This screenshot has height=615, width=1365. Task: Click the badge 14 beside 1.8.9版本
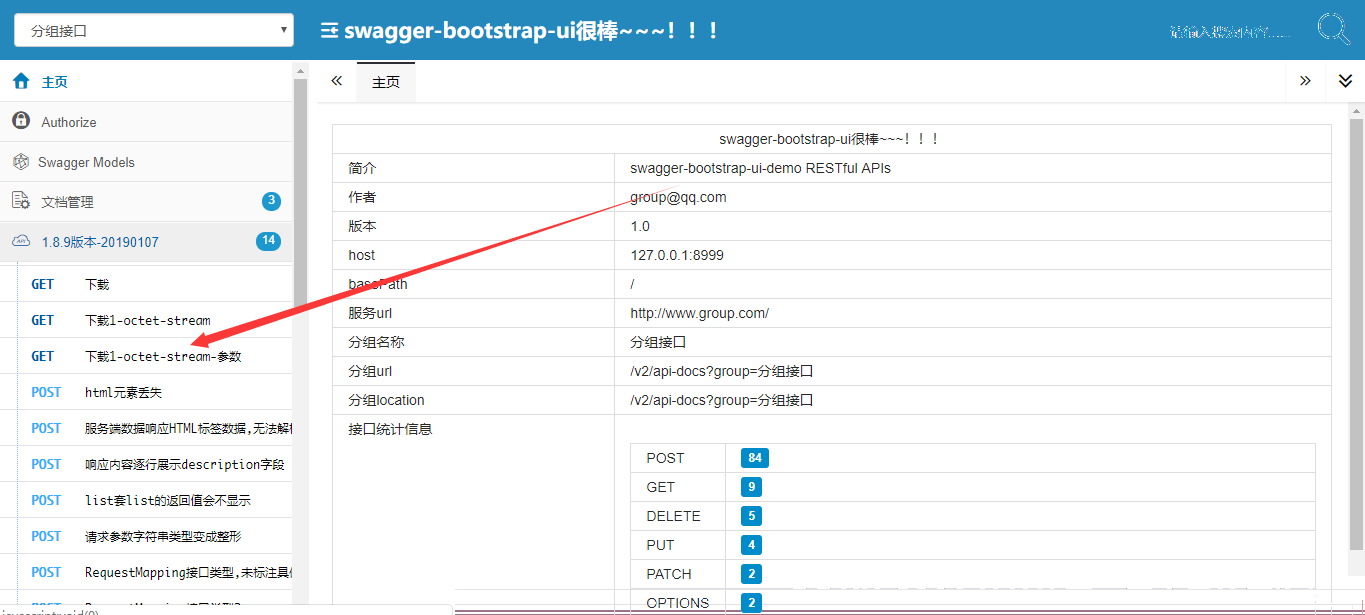tap(268, 241)
